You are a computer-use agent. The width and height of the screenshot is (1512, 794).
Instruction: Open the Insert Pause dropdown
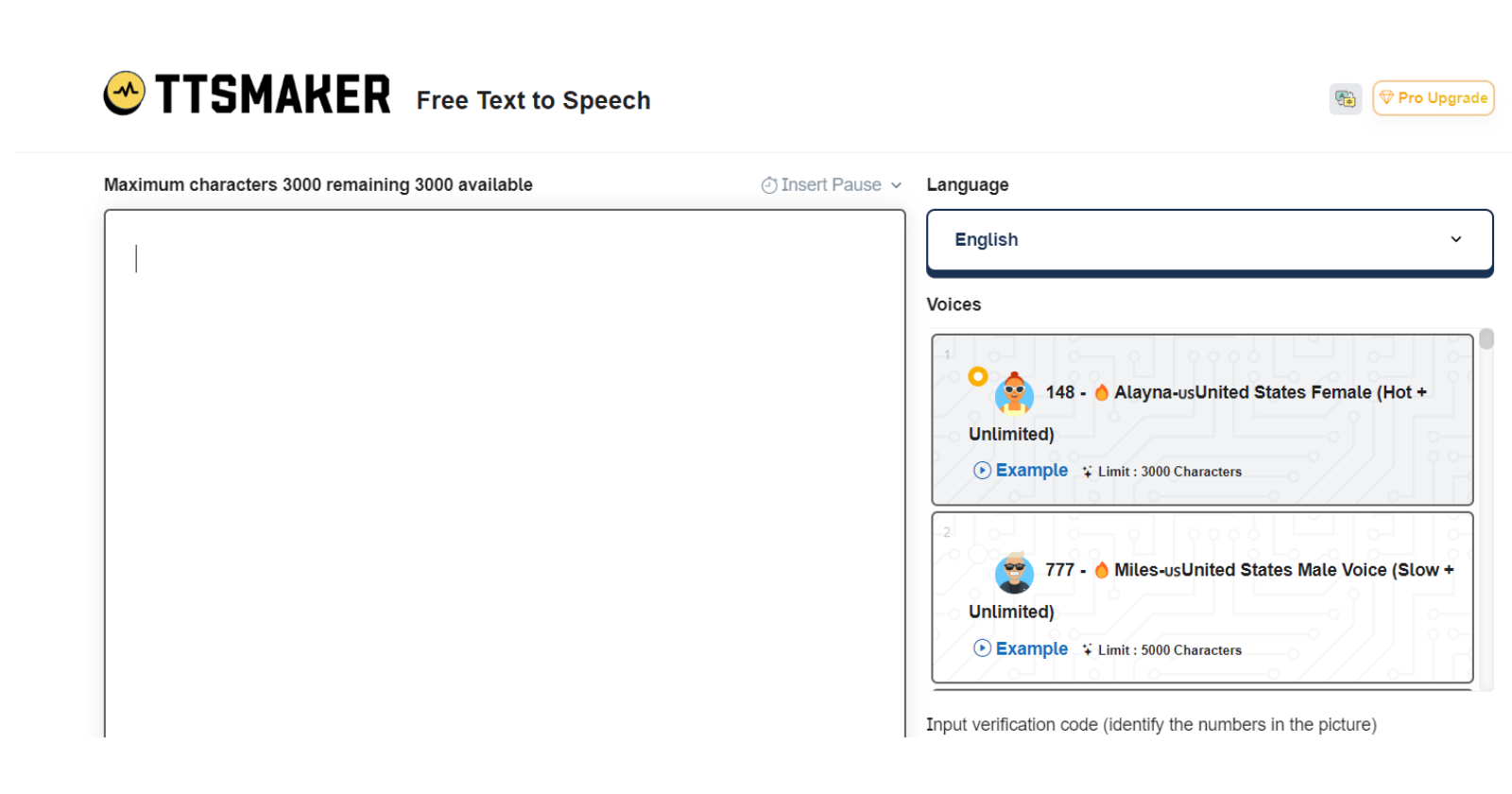832,185
